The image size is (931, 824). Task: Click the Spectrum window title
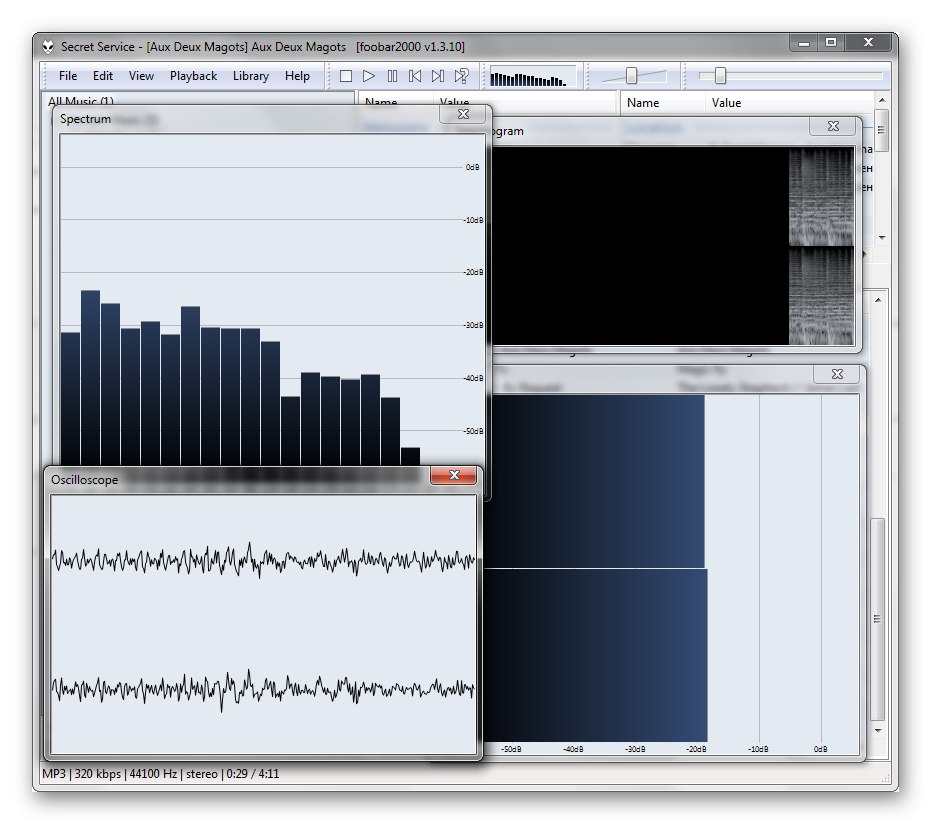coord(86,119)
